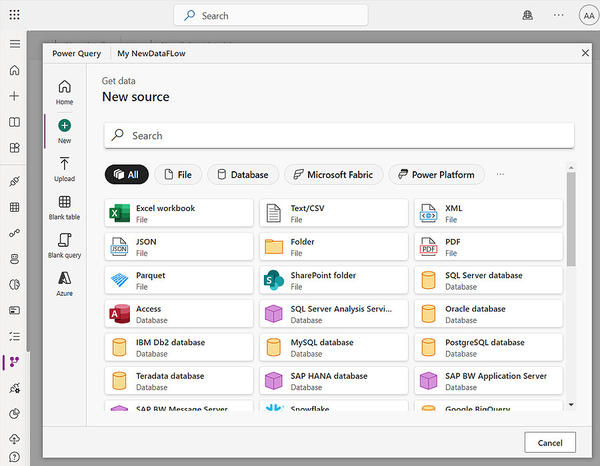600x466 pixels.
Task: Collapse the navigation hamburger menu
Action: (15, 44)
